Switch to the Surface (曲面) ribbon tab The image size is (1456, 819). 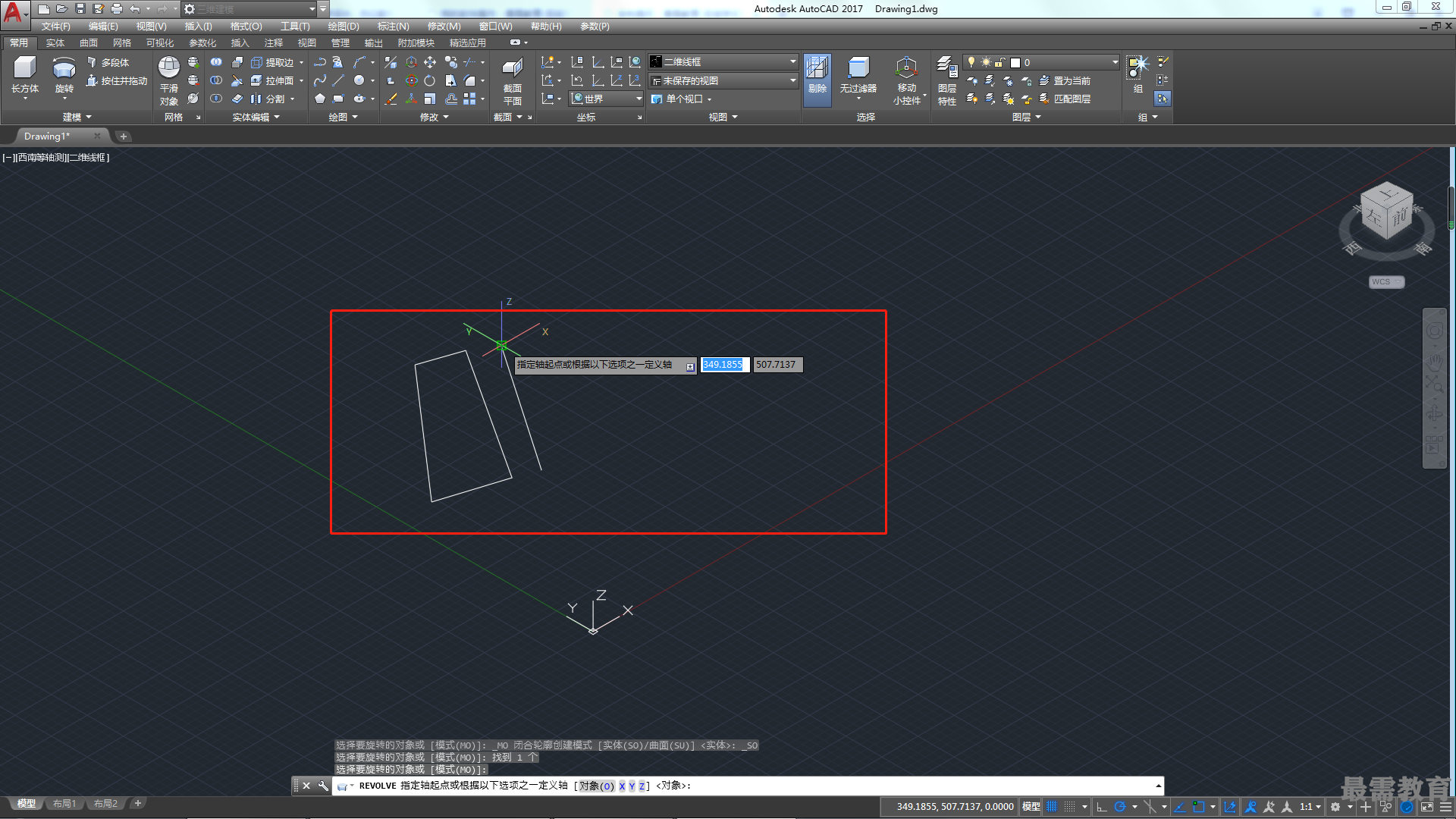point(89,42)
